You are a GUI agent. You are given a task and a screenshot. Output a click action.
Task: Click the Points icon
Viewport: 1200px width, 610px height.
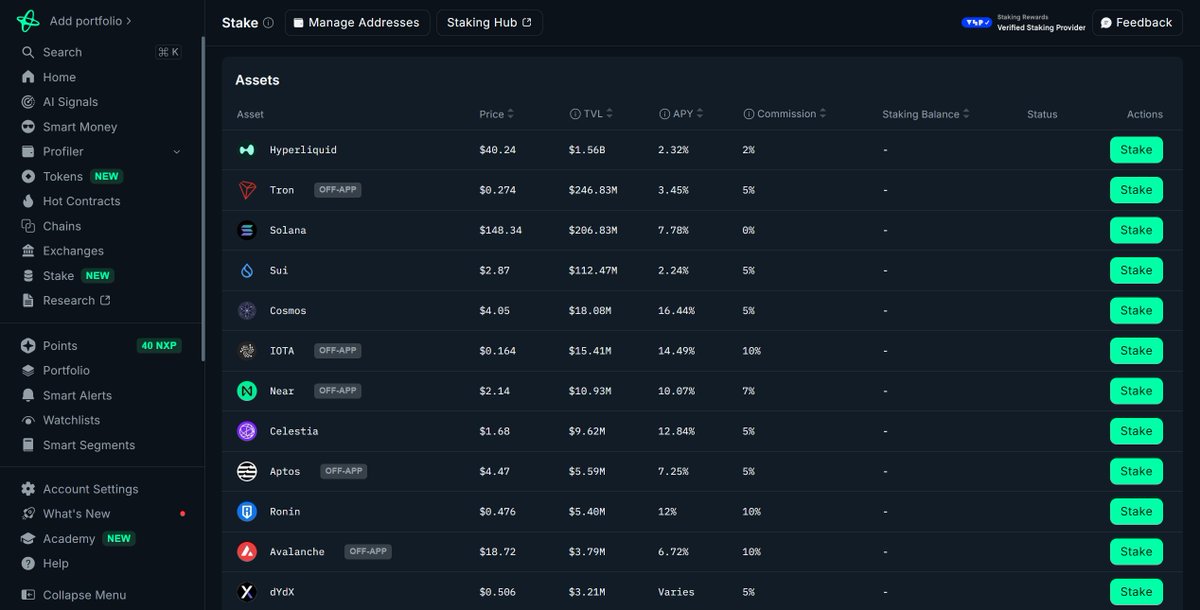(x=28, y=346)
